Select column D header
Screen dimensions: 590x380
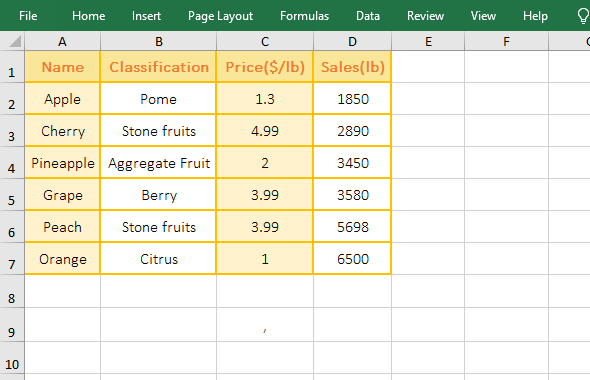coord(352,41)
